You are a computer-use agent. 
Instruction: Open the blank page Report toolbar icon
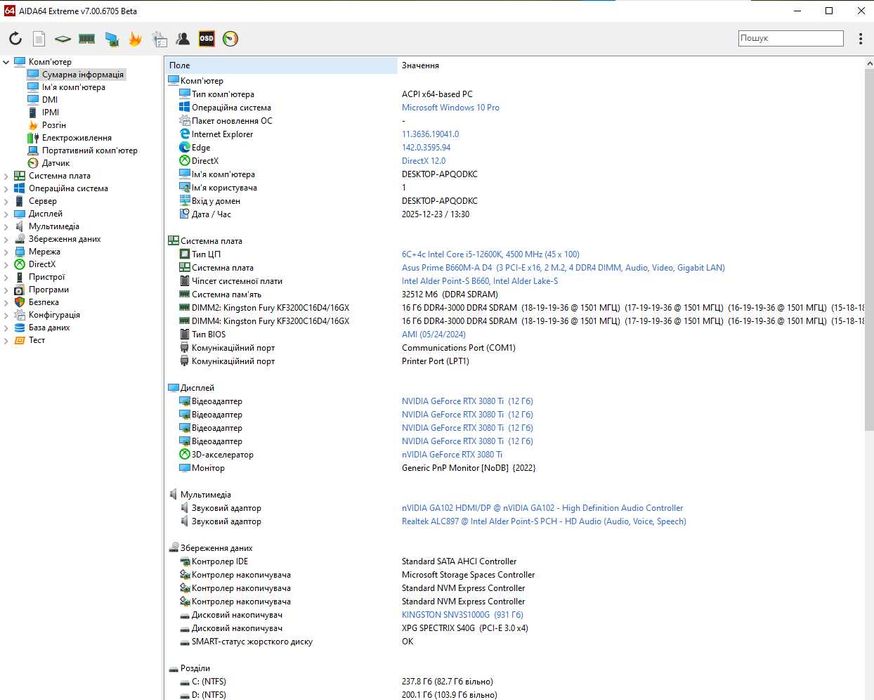39,39
